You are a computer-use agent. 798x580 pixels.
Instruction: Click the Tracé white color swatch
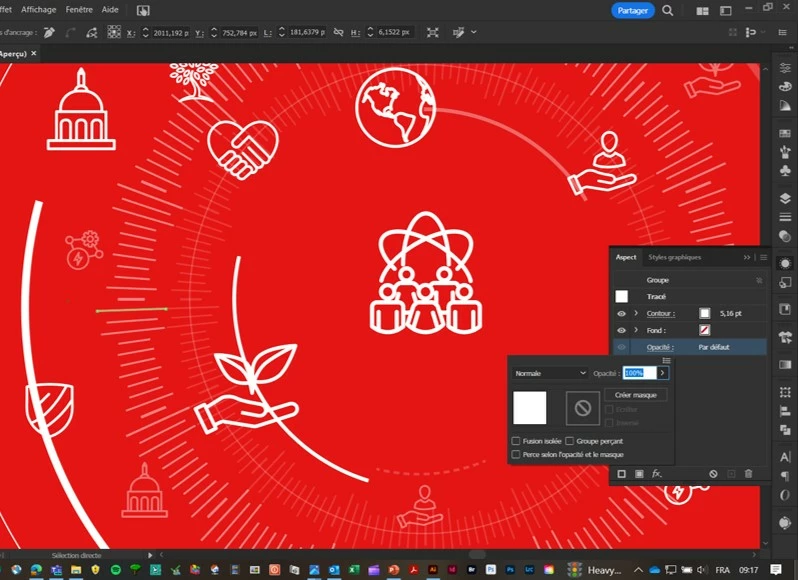(x=621, y=296)
